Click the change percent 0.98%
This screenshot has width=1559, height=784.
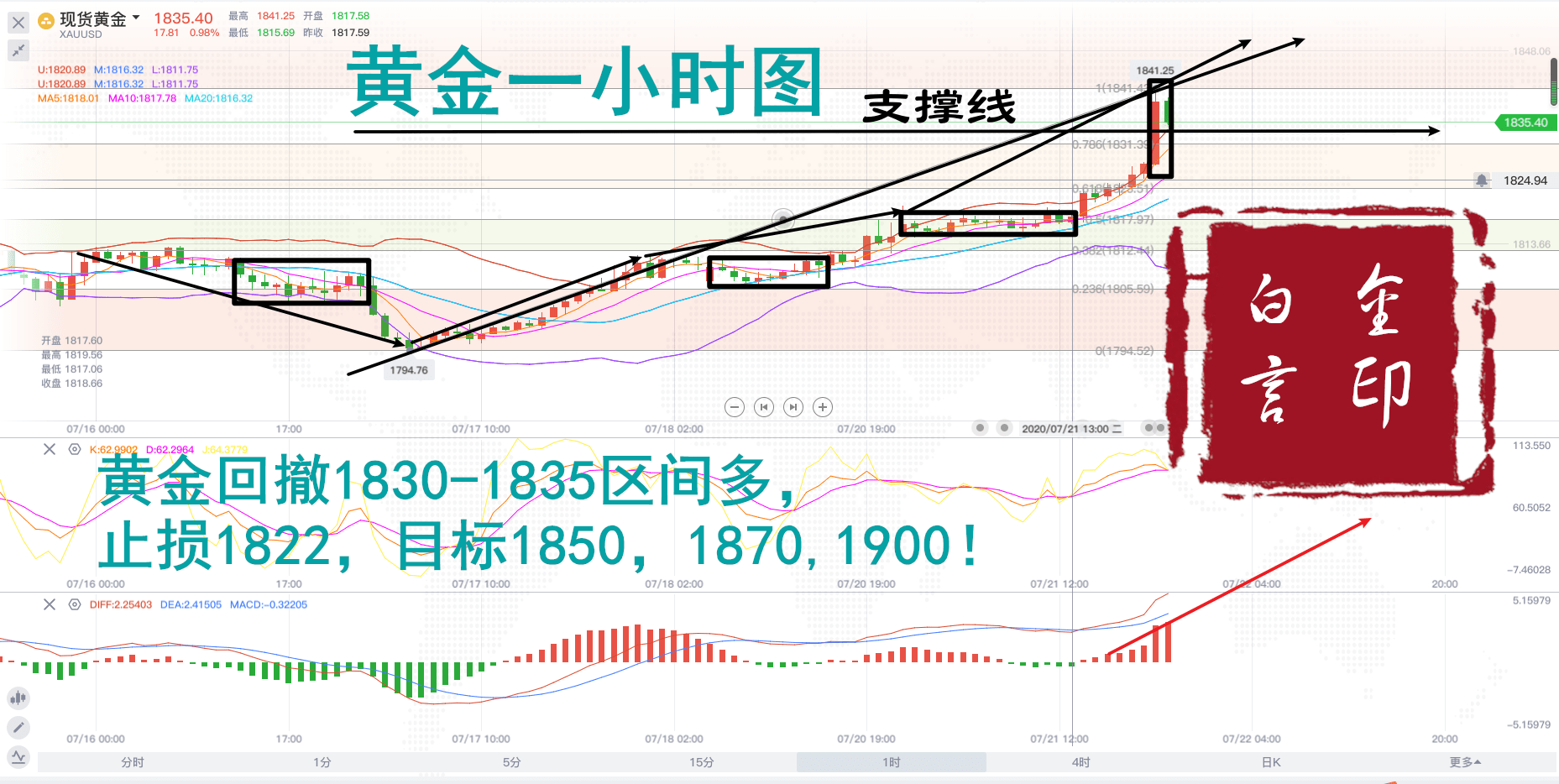tap(204, 33)
